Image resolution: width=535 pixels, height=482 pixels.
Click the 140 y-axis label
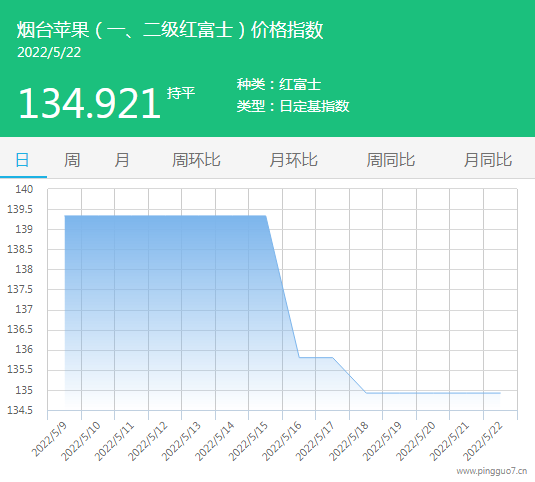(24, 189)
